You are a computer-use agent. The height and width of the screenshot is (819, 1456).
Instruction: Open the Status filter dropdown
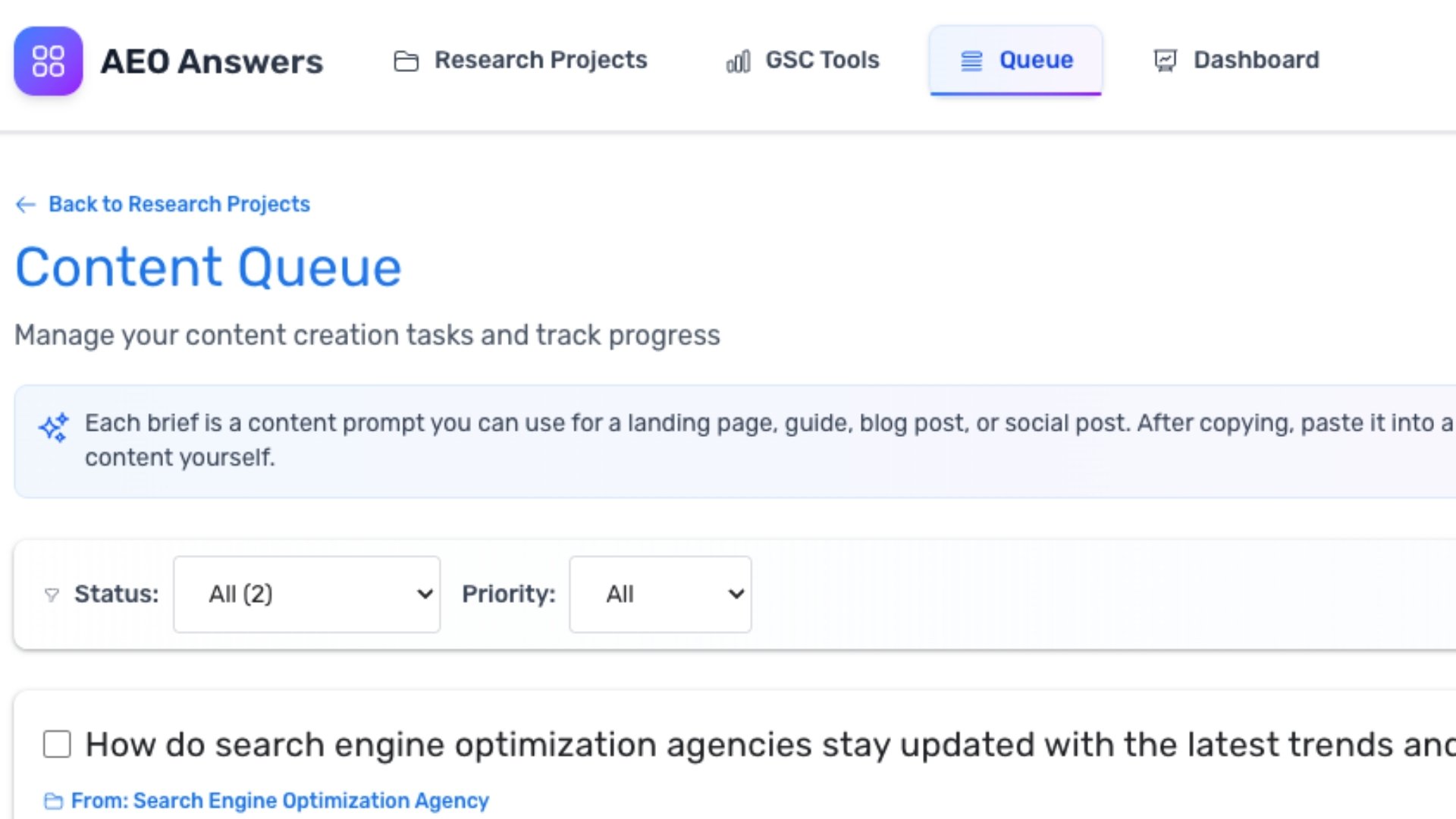click(306, 595)
